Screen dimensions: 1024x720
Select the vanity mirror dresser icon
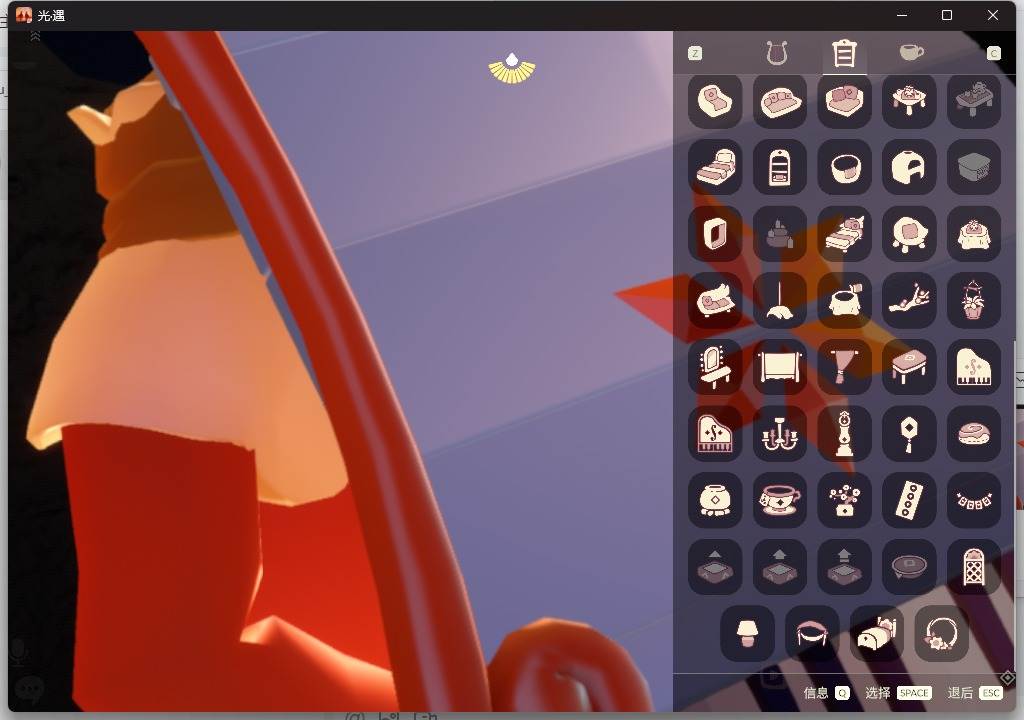click(x=715, y=367)
